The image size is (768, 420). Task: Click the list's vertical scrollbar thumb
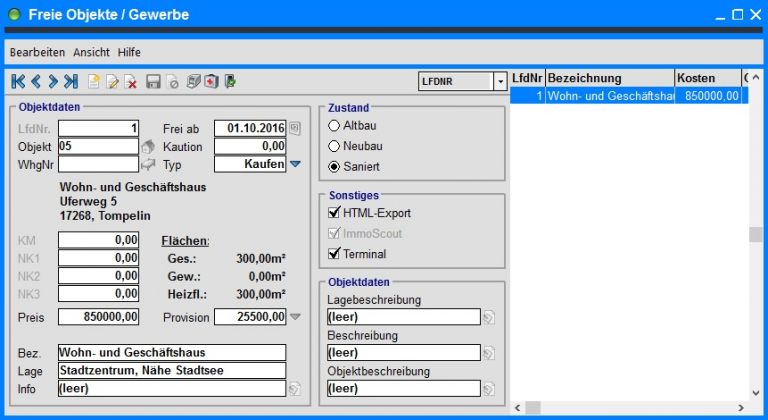(756, 235)
